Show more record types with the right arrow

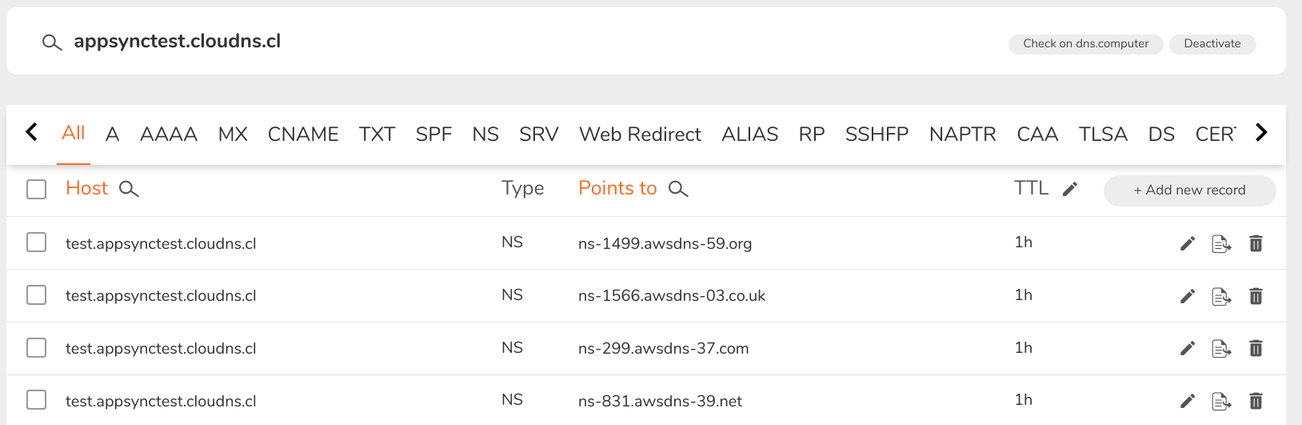point(1261,133)
